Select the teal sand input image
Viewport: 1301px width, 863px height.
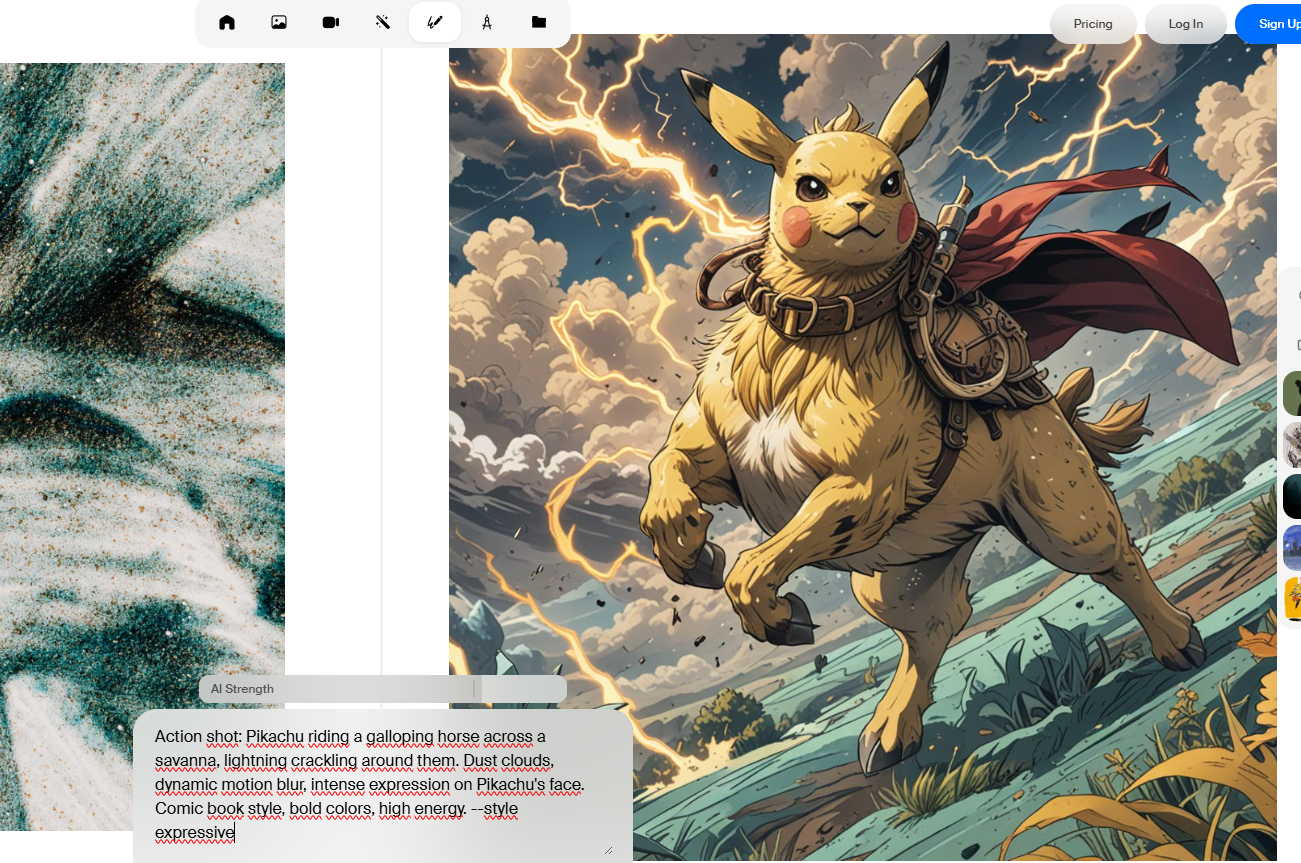(142, 446)
